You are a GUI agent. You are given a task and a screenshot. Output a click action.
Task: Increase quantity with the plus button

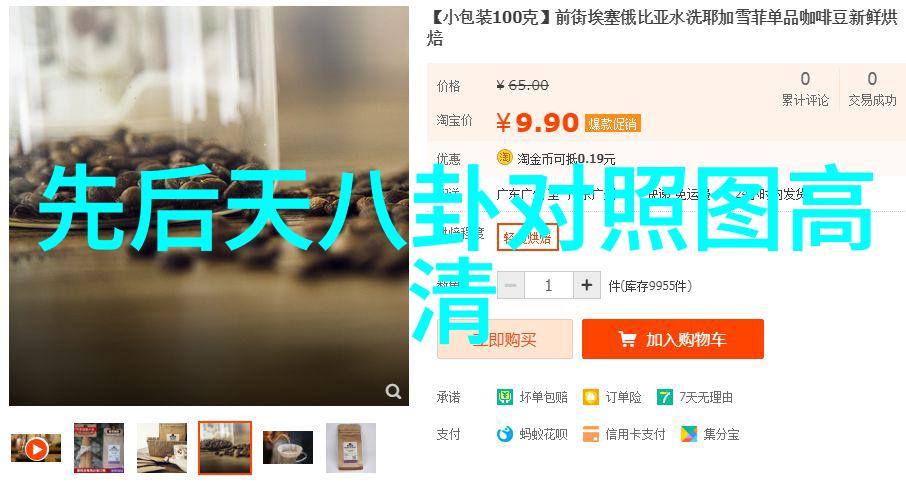pyautogui.click(x=587, y=285)
